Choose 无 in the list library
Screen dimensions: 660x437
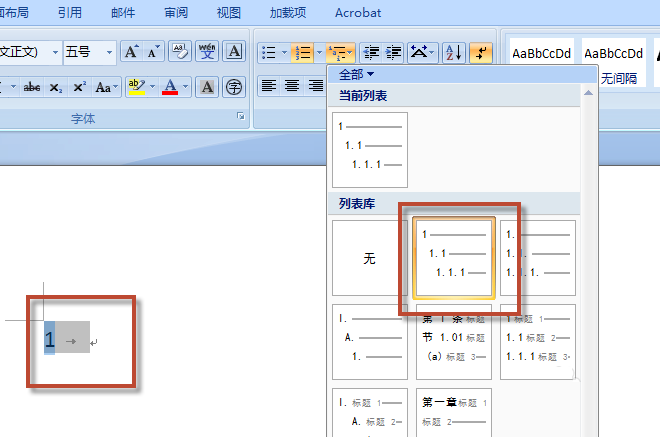[370, 258]
